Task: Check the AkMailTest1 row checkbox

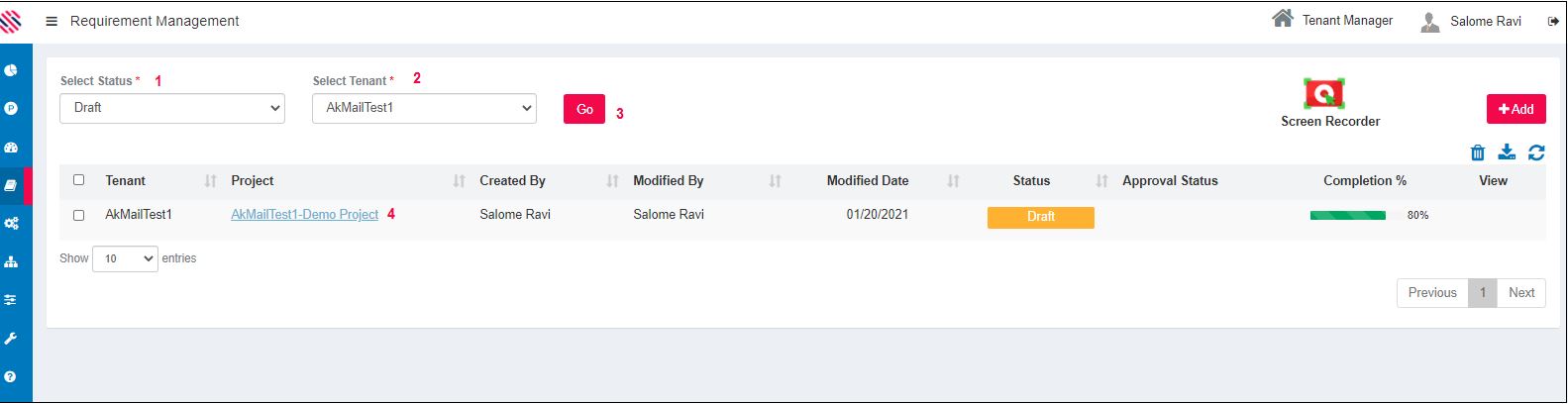Action: pos(79,215)
